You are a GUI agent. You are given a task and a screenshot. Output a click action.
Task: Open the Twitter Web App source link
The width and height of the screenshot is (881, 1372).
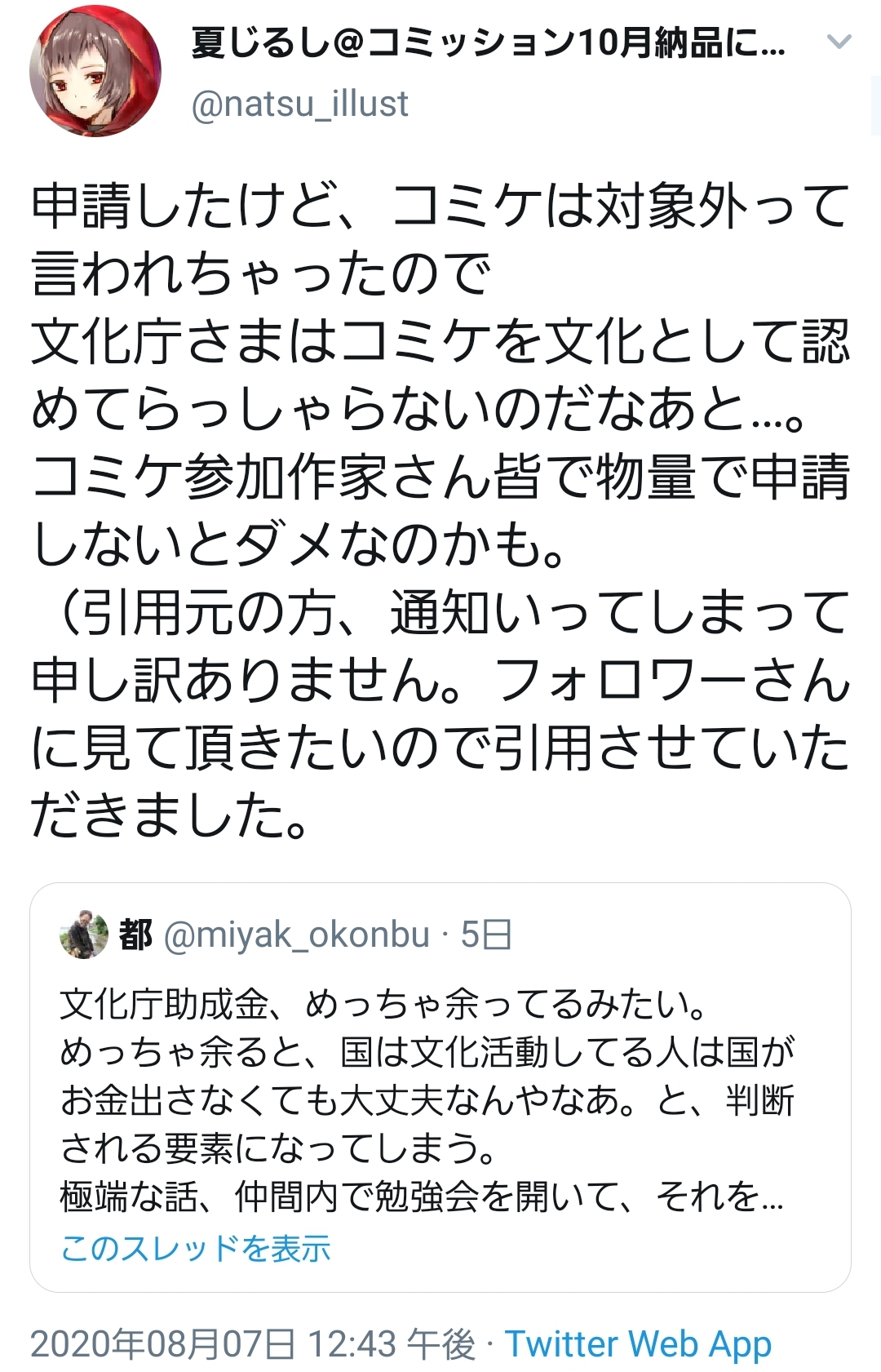(637, 1343)
